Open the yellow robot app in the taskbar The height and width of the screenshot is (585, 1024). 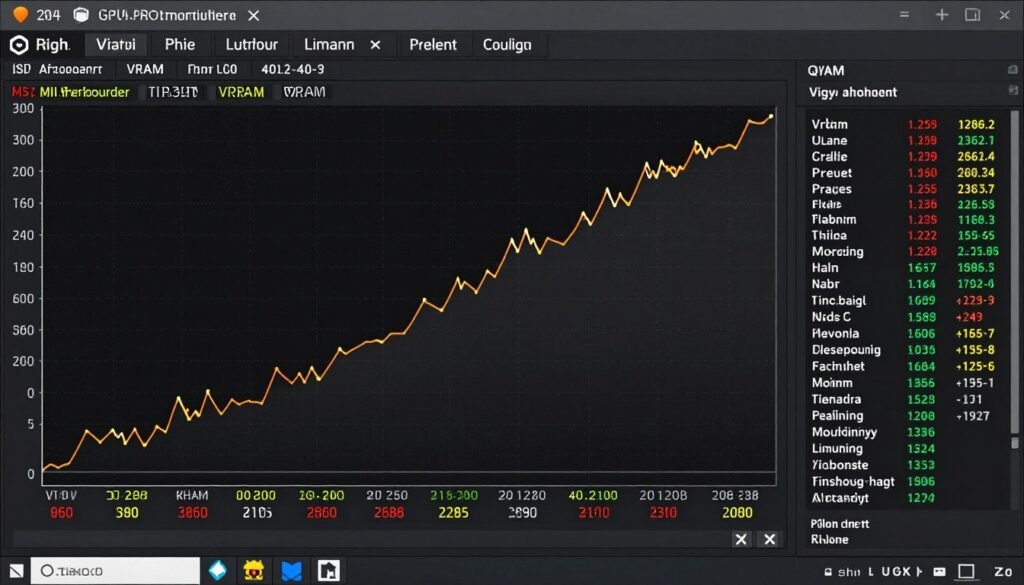[x=254, y=570]
